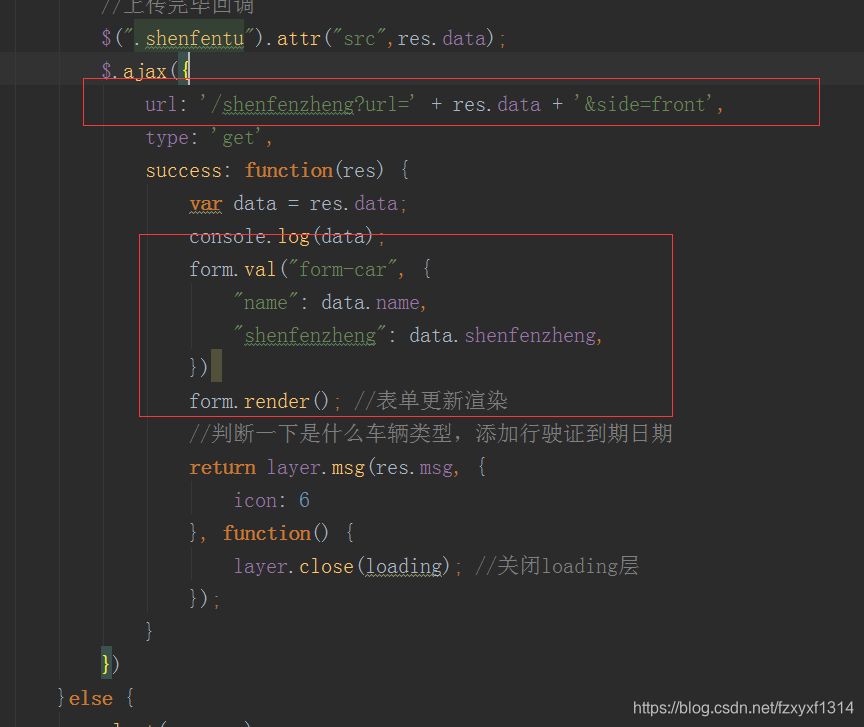
Task: Place cursor on the $.ajax( line
Action: pyautogui.click(x=145, y=70)
